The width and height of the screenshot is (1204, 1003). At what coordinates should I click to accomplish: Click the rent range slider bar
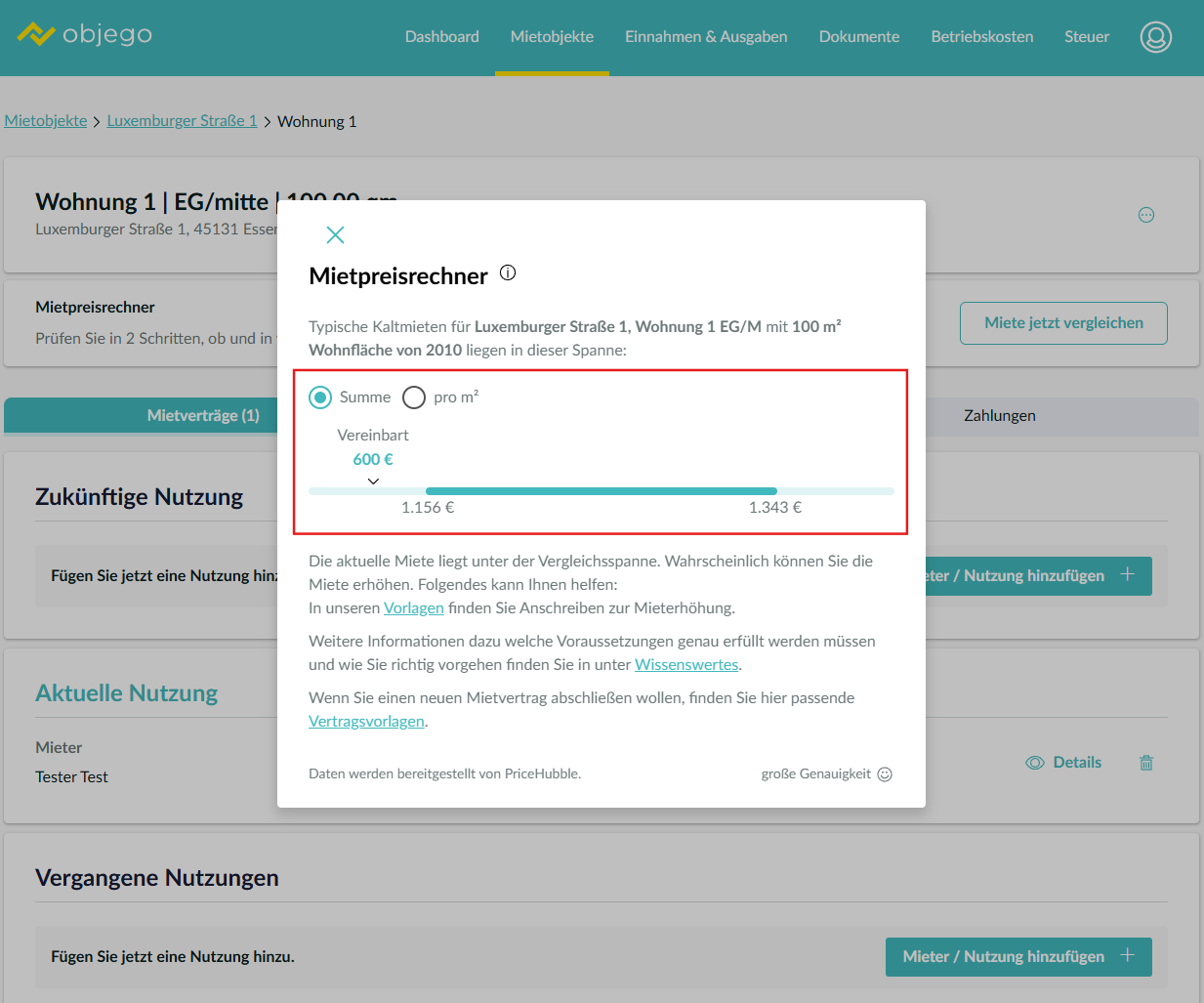(601, 491)
